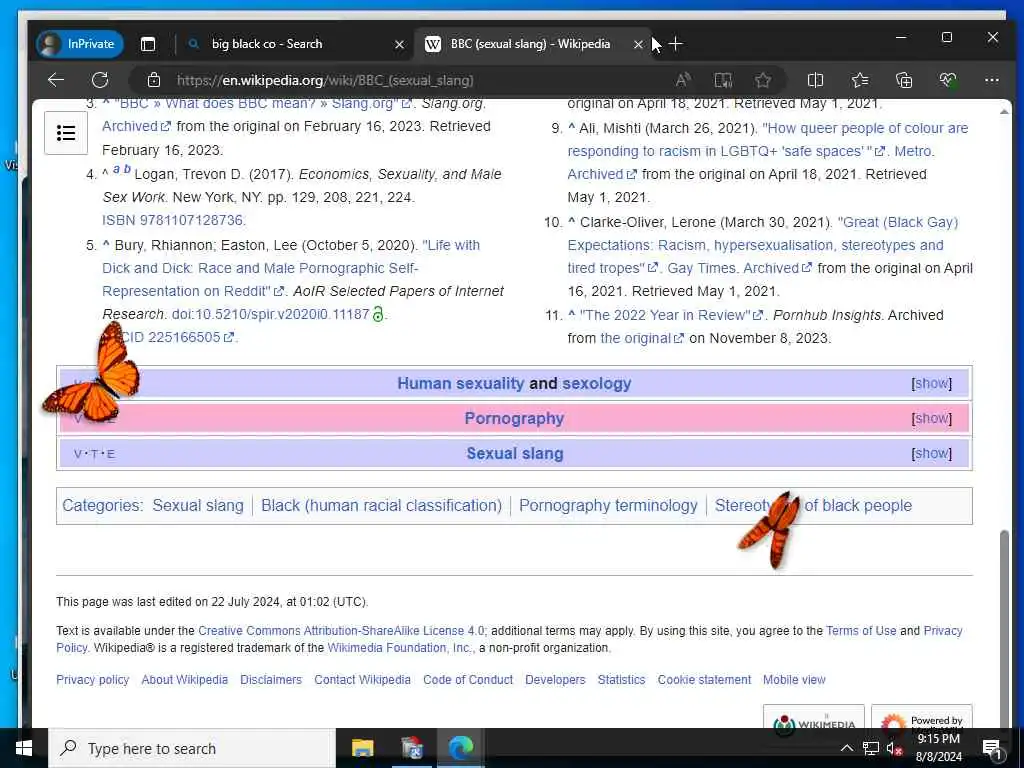The image size is (1024, 768).
Task: Open Windows Start menu
Action: (24, 748)
